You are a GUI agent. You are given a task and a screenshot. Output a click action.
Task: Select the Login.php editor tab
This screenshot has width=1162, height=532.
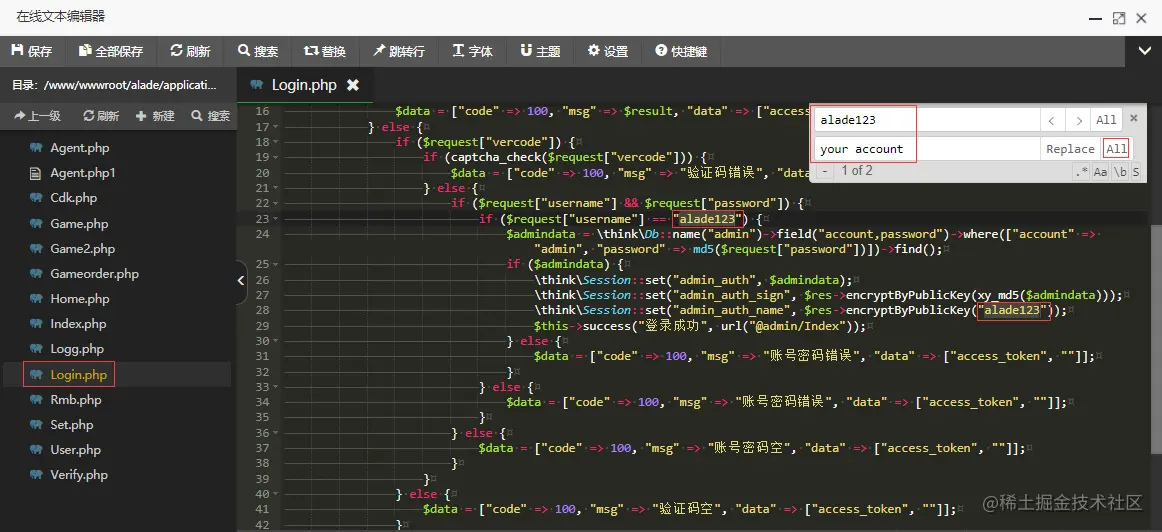(304, 85)
